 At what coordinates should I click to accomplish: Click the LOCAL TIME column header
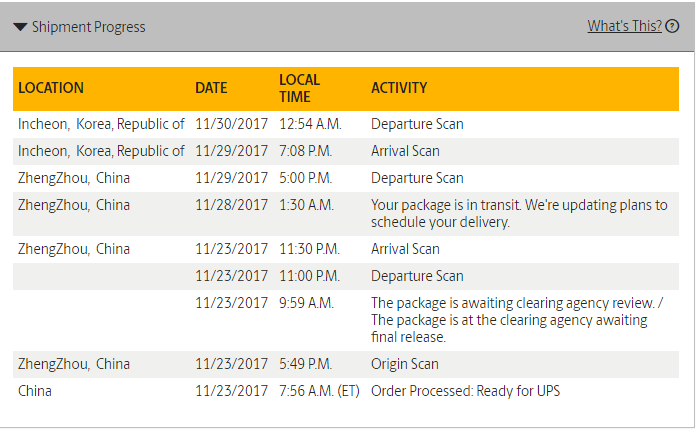300,88
